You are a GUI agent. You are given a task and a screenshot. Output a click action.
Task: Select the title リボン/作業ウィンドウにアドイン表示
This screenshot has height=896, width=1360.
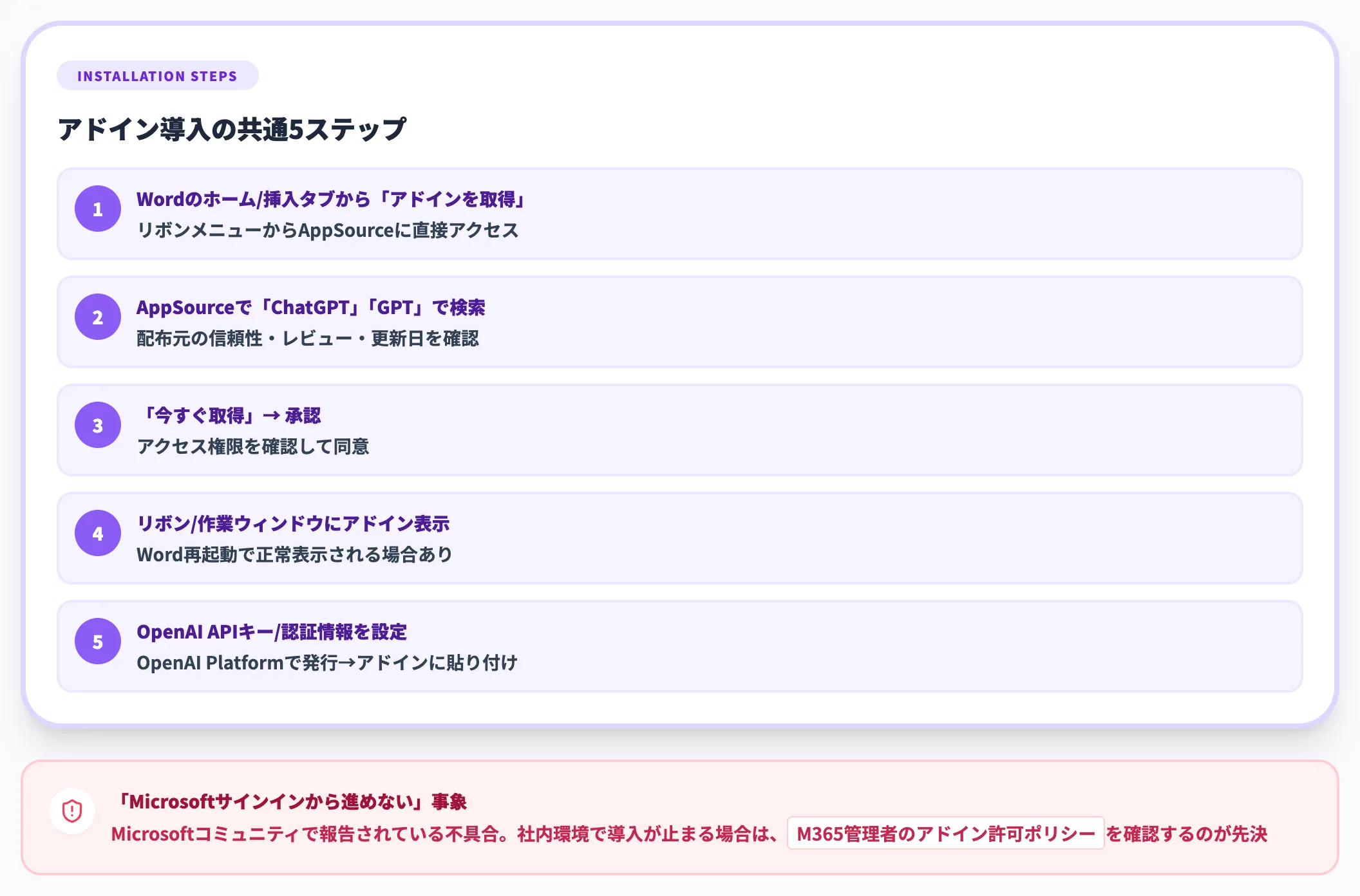(x=293, y=524)
